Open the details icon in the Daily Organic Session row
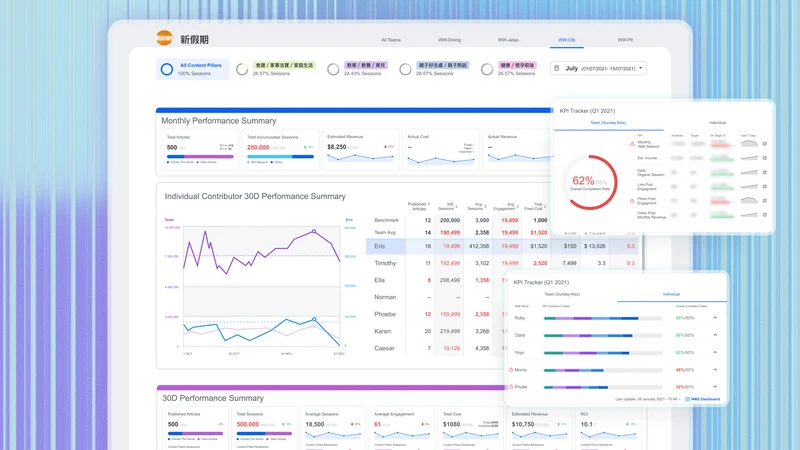Screen dimensions: 800x450 (x=765, y=172)
